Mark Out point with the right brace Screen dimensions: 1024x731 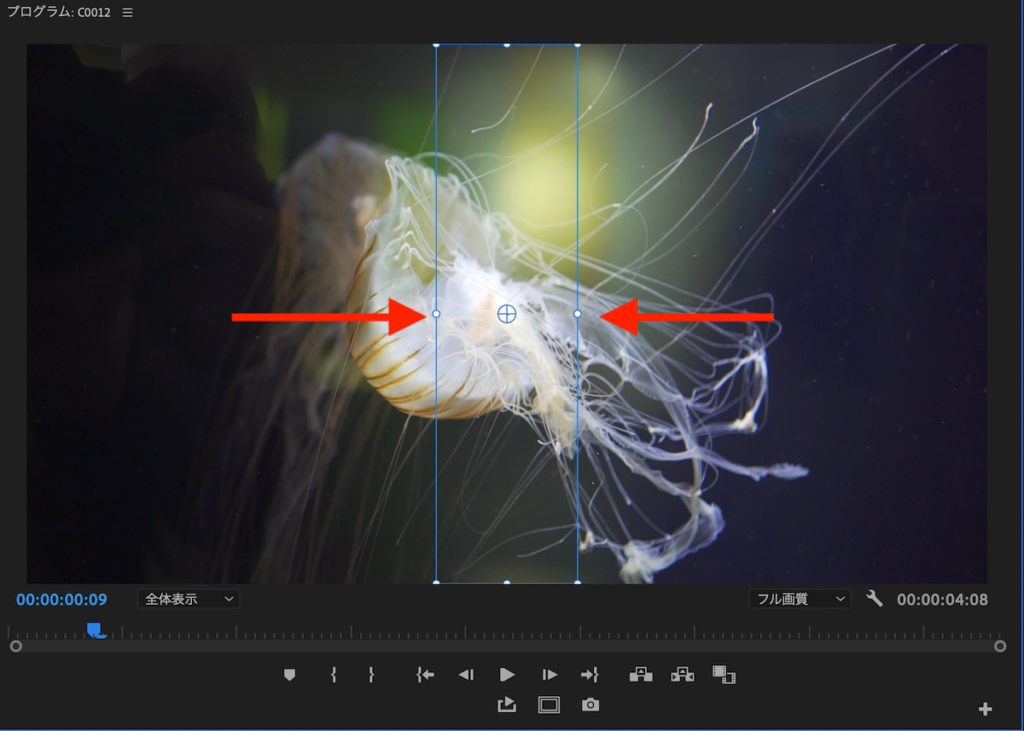tap(371, 675)
